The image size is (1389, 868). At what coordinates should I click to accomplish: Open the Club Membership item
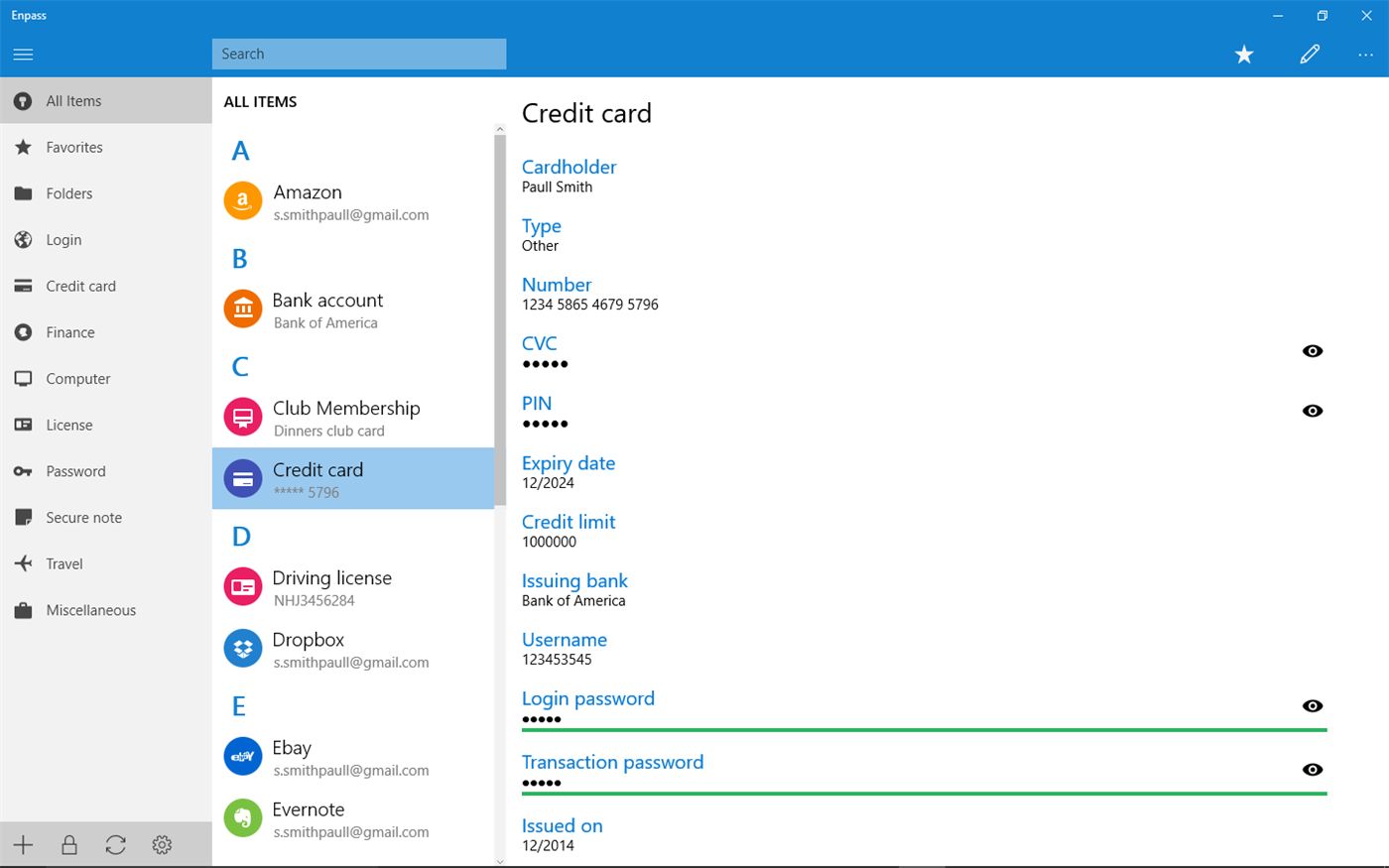346,417
